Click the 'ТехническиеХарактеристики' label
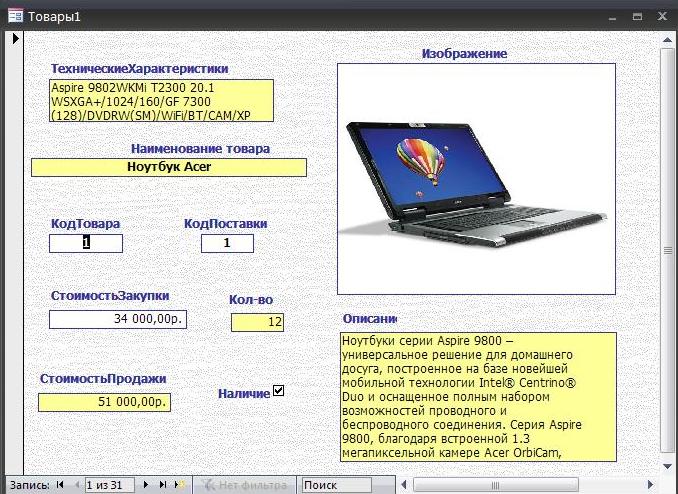Screen dimensions: 678x494 point(140,69)
